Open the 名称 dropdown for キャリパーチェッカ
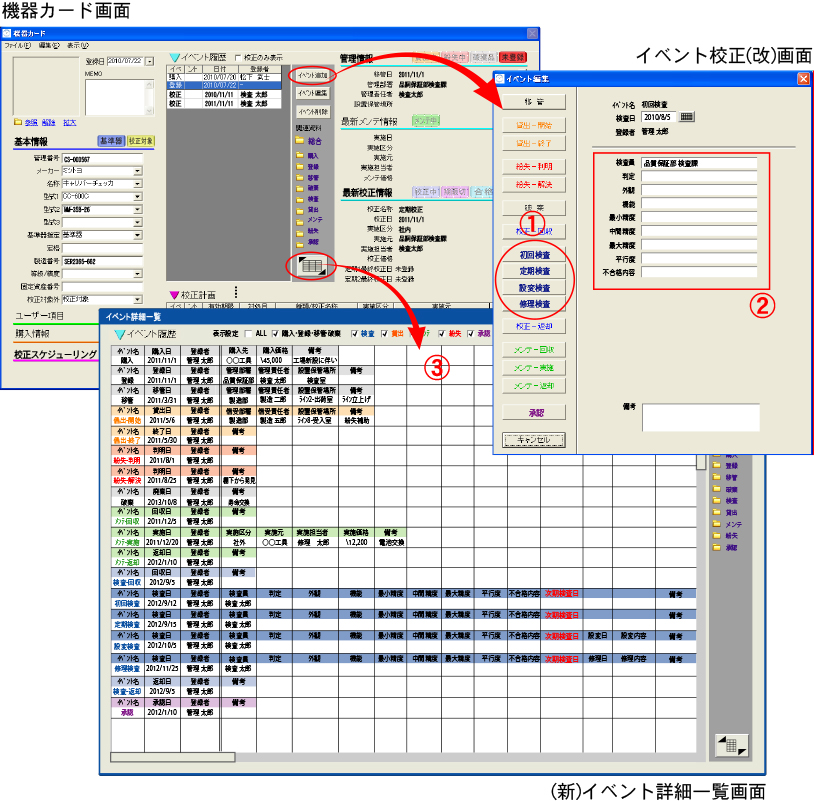The image size is (814, 801). [x=138, y=183]
